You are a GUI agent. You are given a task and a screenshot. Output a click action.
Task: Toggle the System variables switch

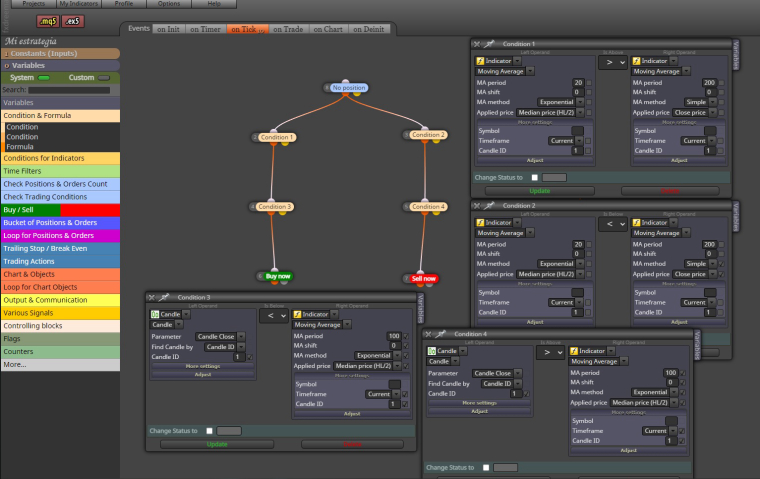(44, 78)
